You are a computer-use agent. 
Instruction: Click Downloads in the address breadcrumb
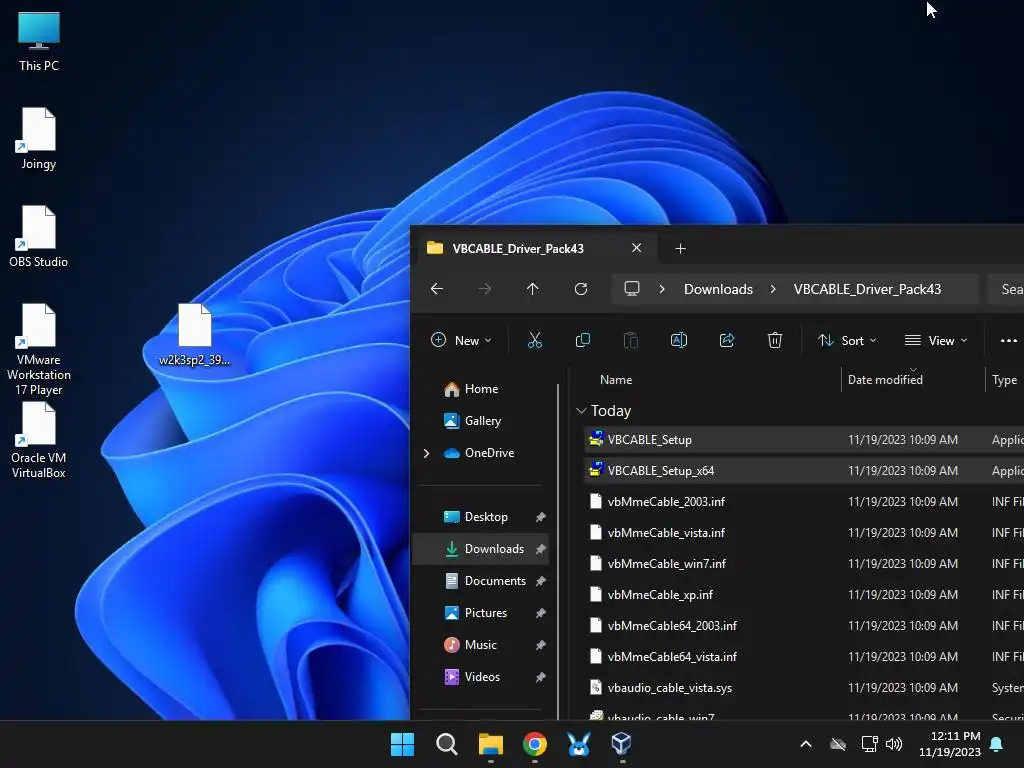coord(718,289)
